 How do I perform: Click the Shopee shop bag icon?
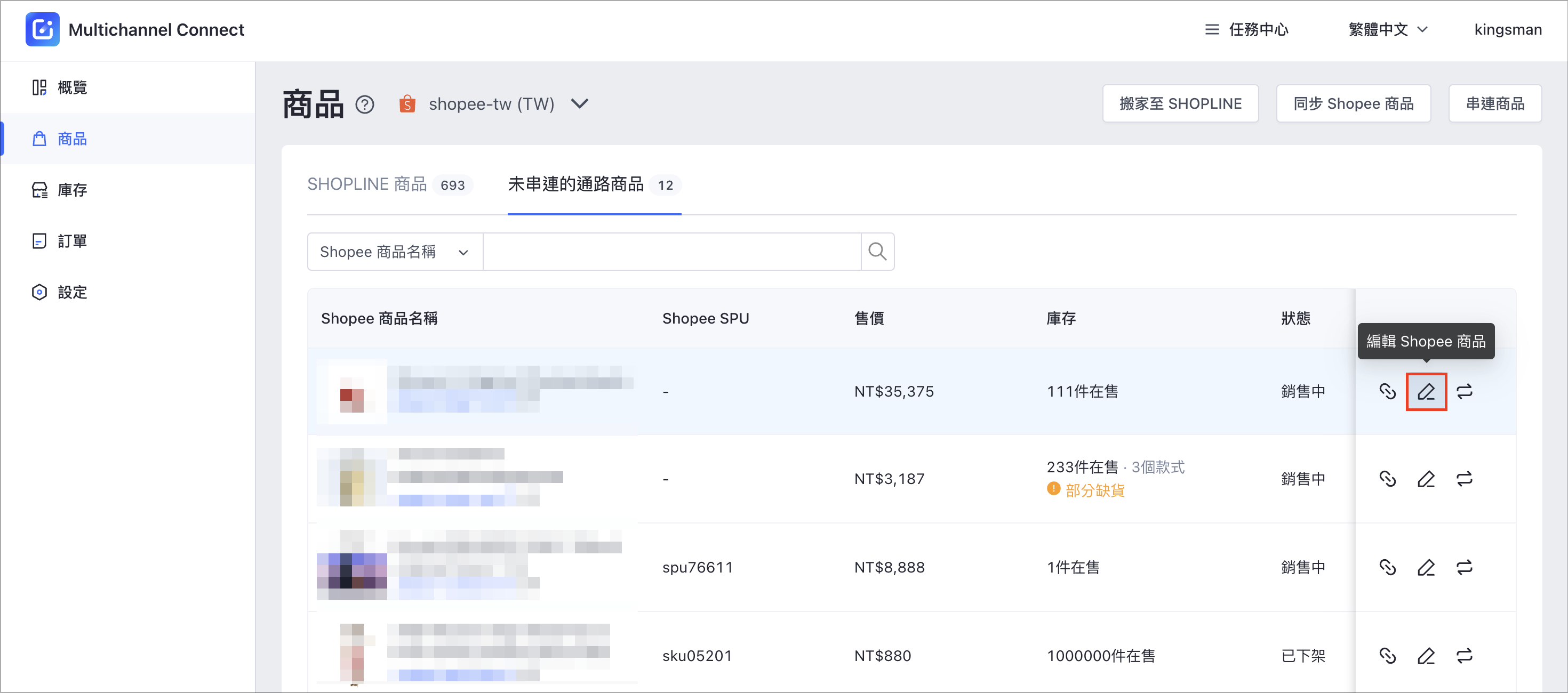407,104
